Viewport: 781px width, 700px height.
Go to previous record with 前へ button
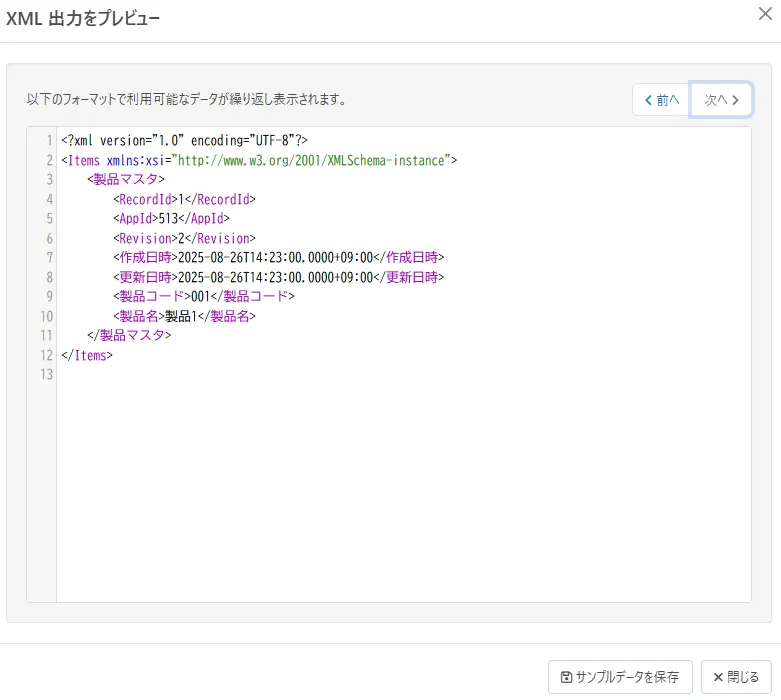click(661, 100)
